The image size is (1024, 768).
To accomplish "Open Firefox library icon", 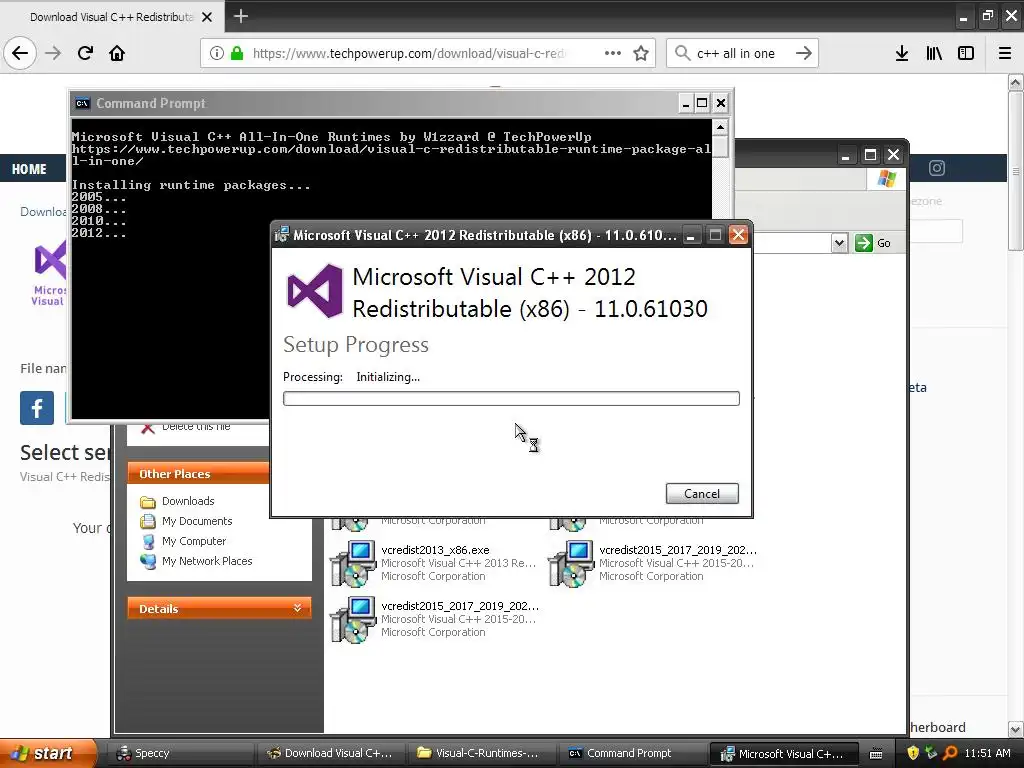I will (934, 53).
